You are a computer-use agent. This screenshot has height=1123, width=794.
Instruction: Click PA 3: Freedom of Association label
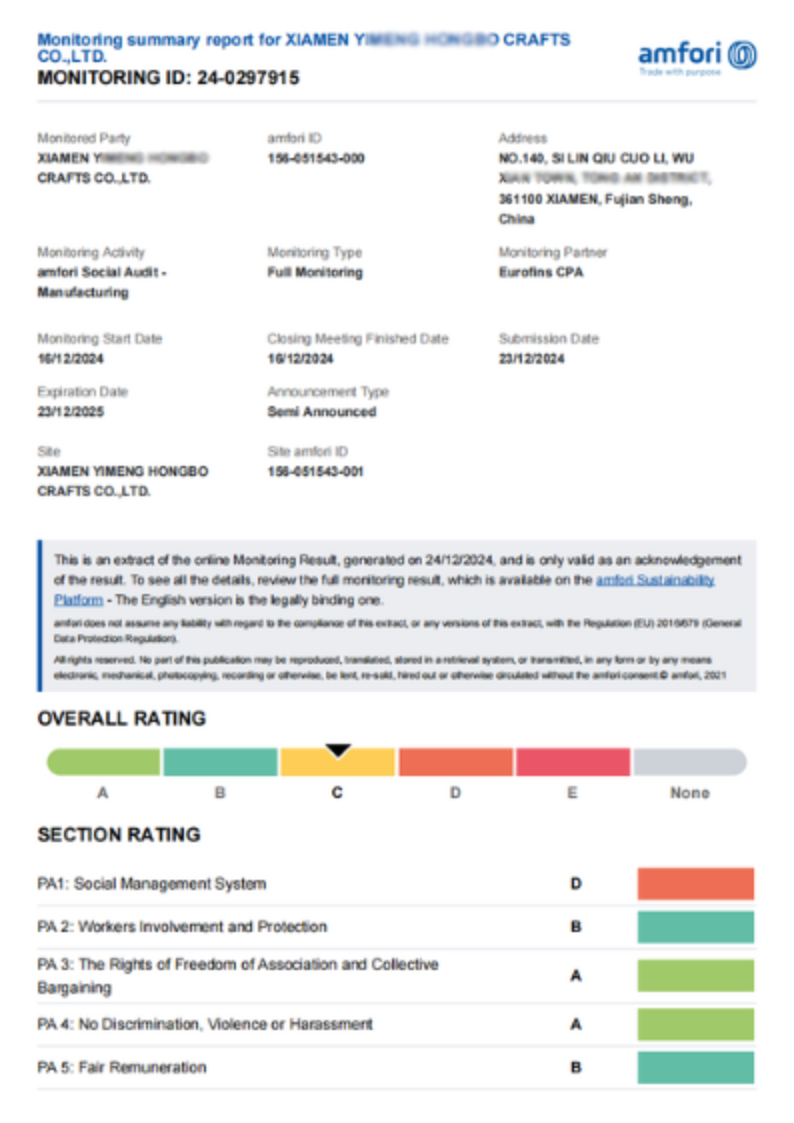(x=238, y=975)
